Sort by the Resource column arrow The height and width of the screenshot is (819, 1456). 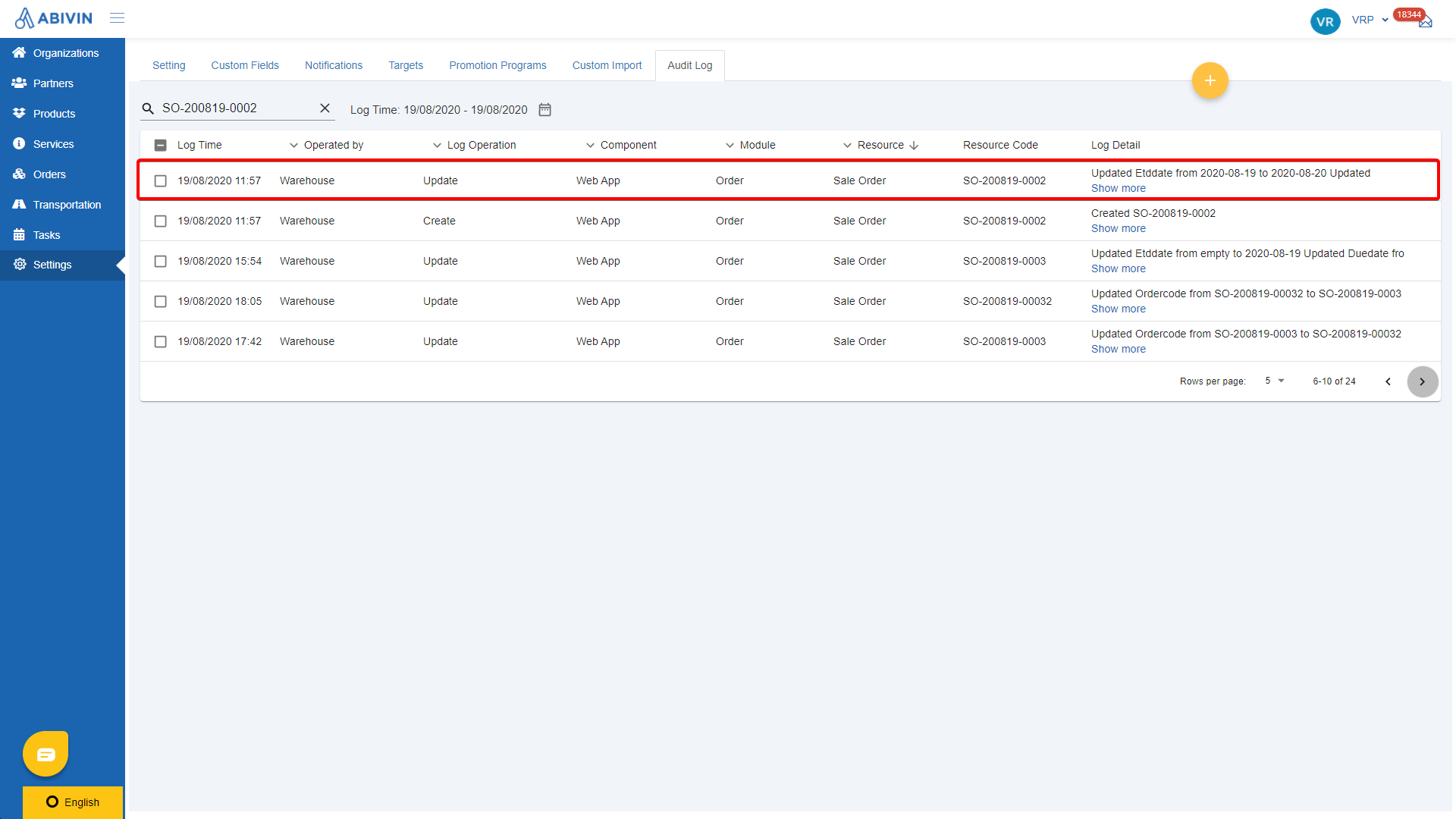(x=914, y=146)
